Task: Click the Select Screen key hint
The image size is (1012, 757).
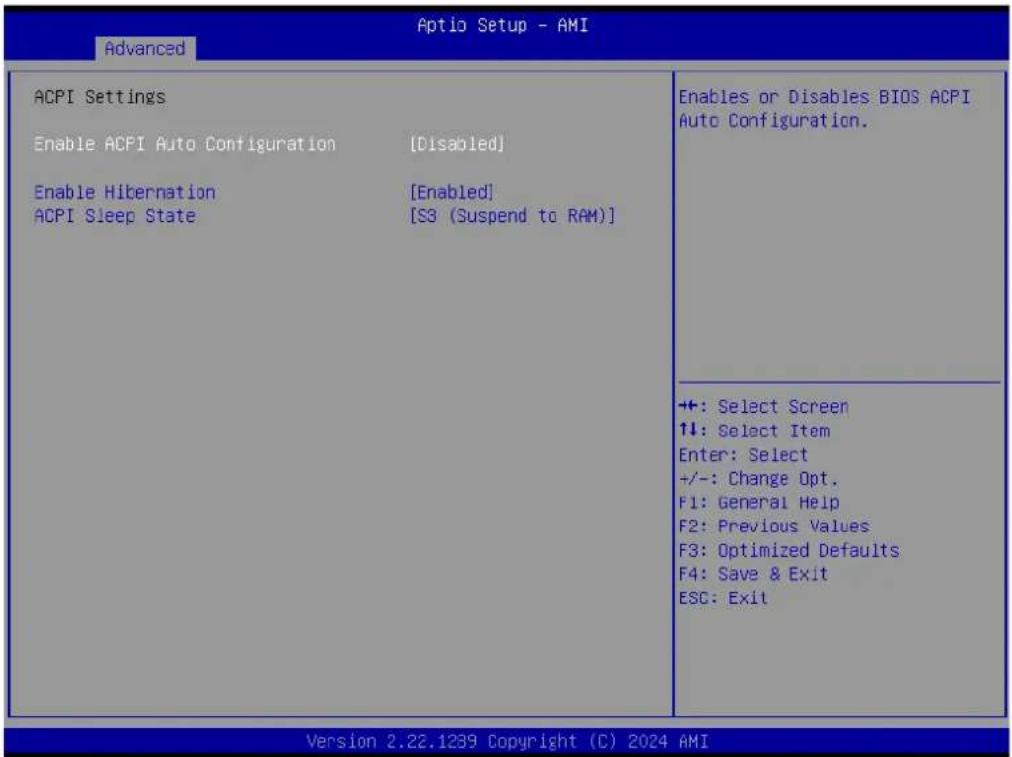Action: click(764, 407)
